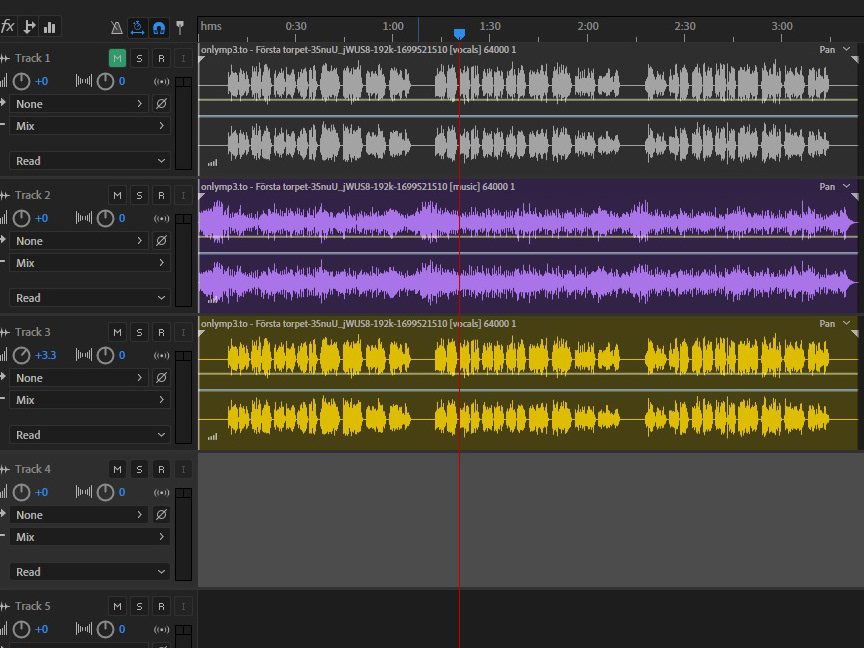Mute Track 3
The height and width of the screenshot is (648, 864).
117,332
